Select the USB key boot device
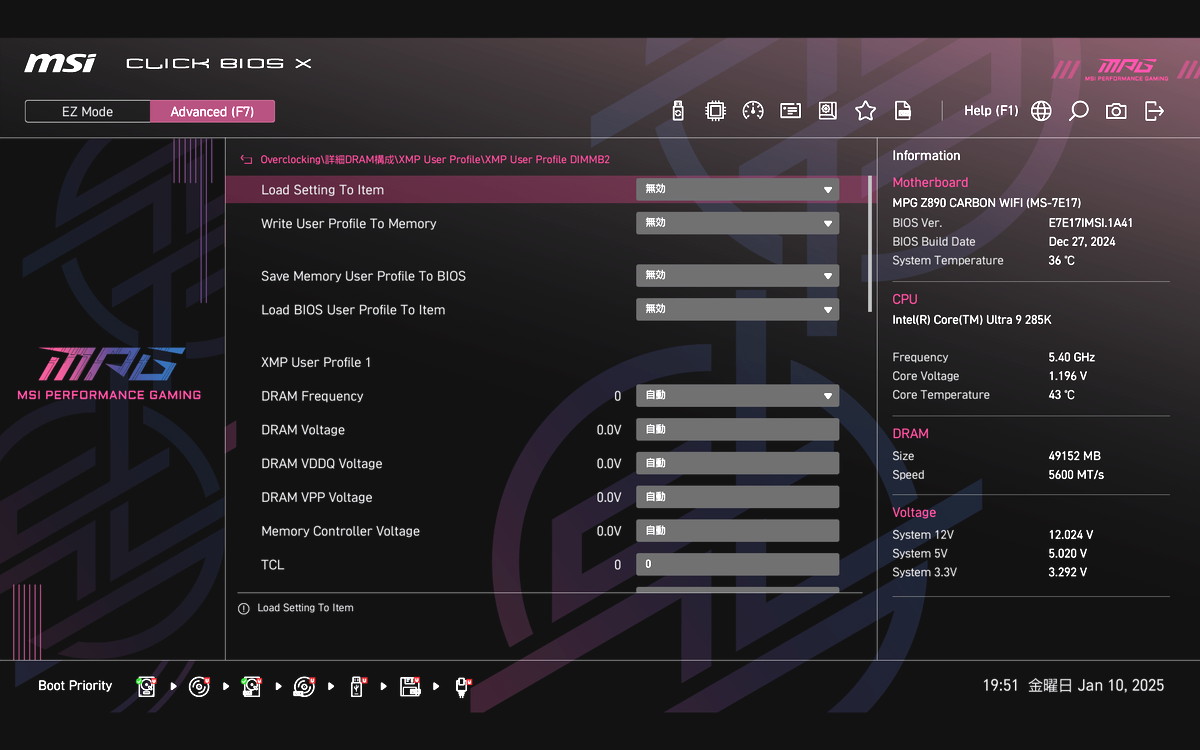Viewport: 1200px width, 750px height. (x=357, y=686)
